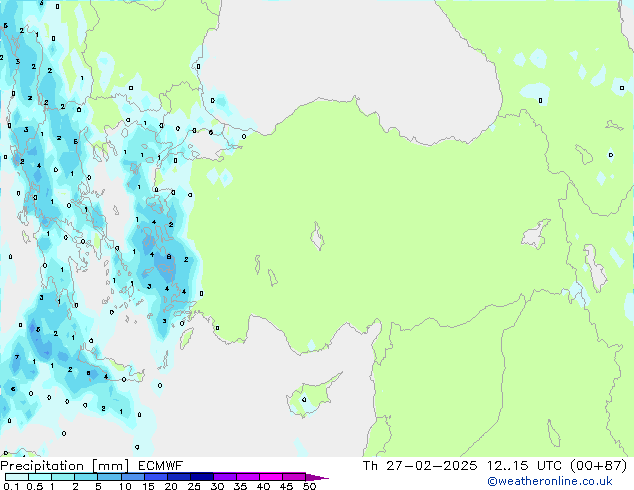634x490 pixels.
Task: Click the 30–35 mm purple legend swatch
Action: point(224,477)
